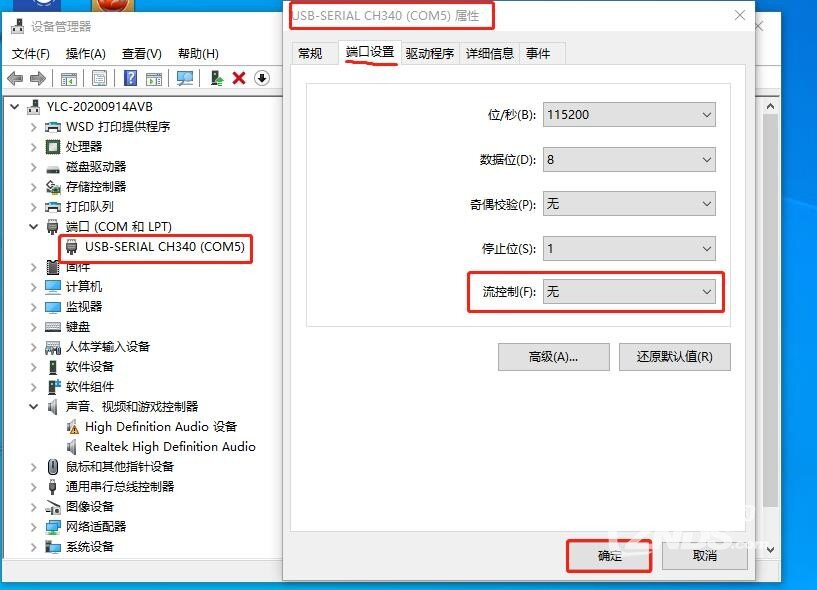The height and width of the screenshot is (590, 817).
Task: Select WSD 打印提供程序 in tree
Action: coord(118,127)
